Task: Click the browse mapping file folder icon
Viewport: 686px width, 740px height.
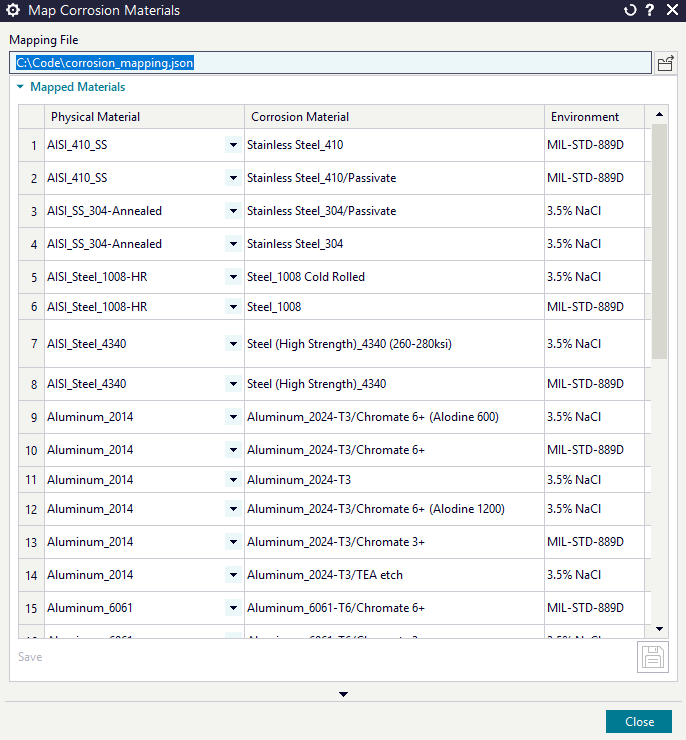Action: (x=665, y=63)
